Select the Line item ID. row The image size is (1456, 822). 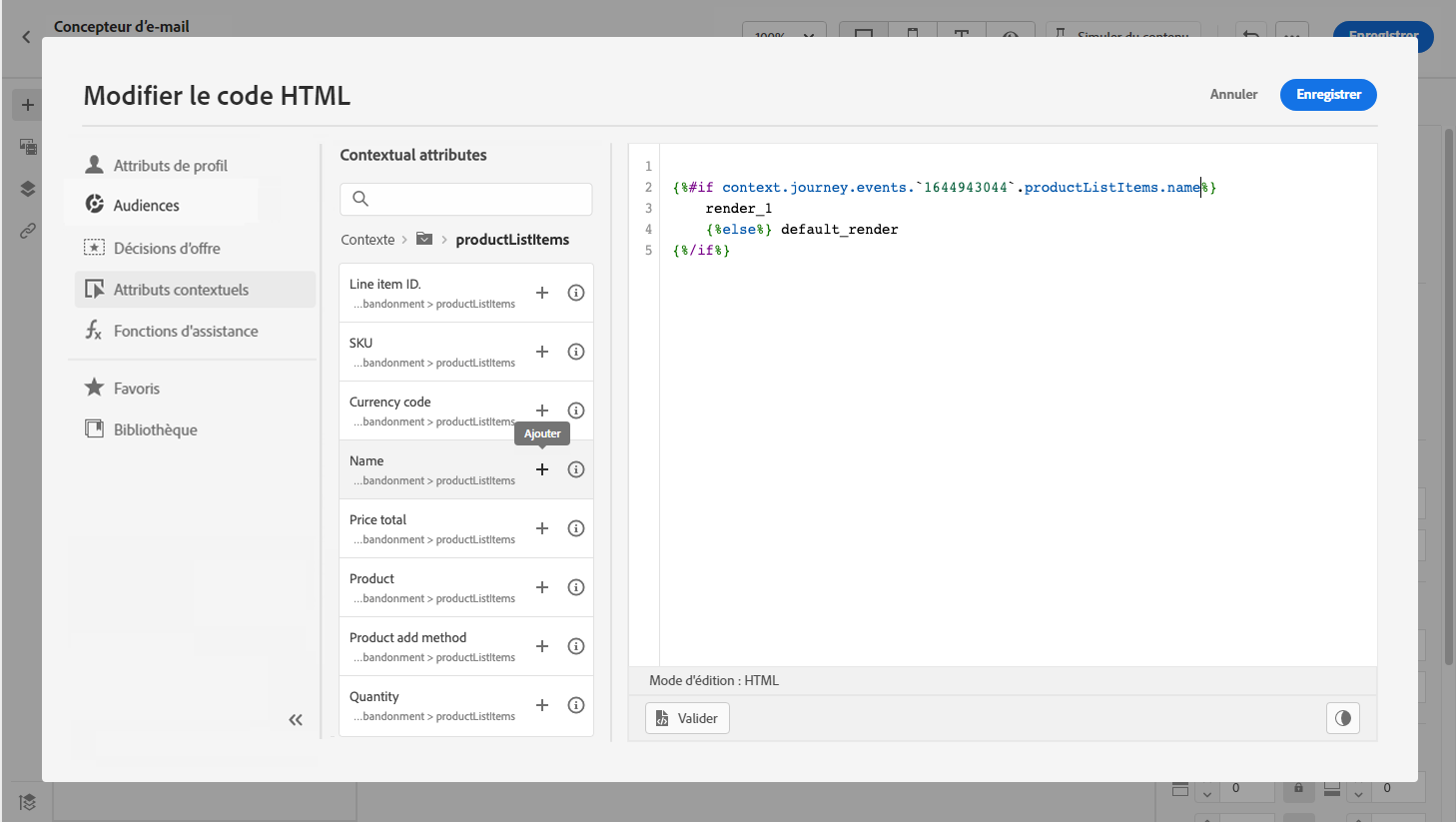466,293
